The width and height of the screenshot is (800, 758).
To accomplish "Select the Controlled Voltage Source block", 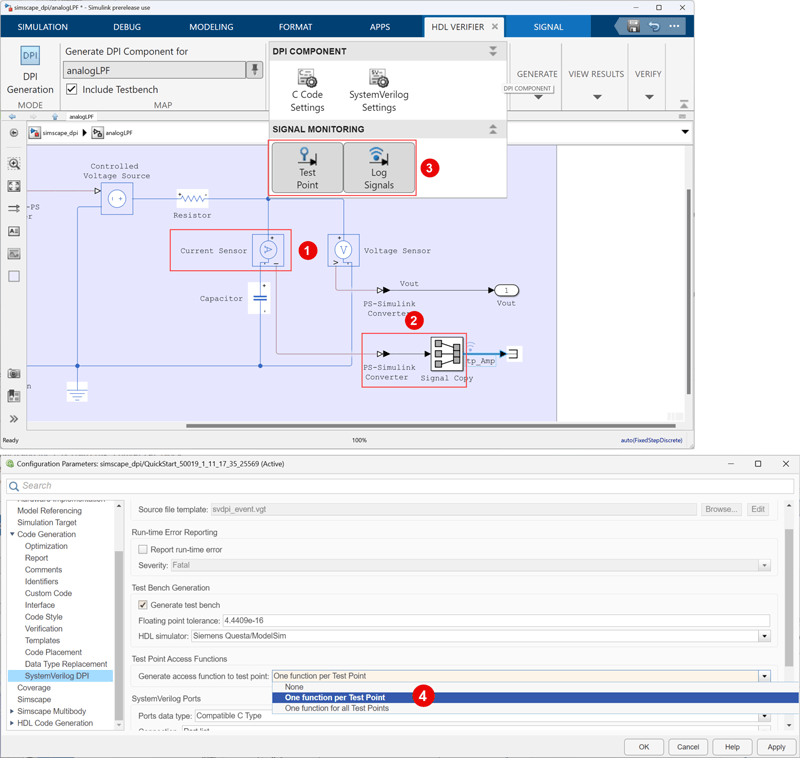I will tap(117, 198).
